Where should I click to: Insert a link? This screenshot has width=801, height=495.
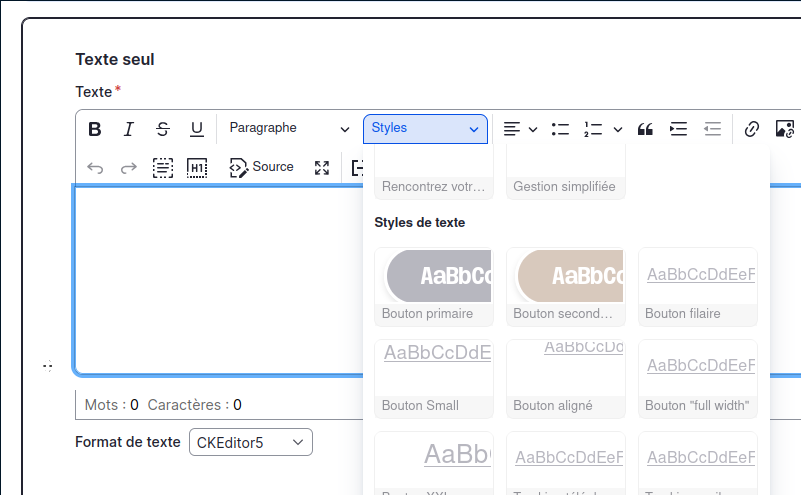click(x=751, y=129)
